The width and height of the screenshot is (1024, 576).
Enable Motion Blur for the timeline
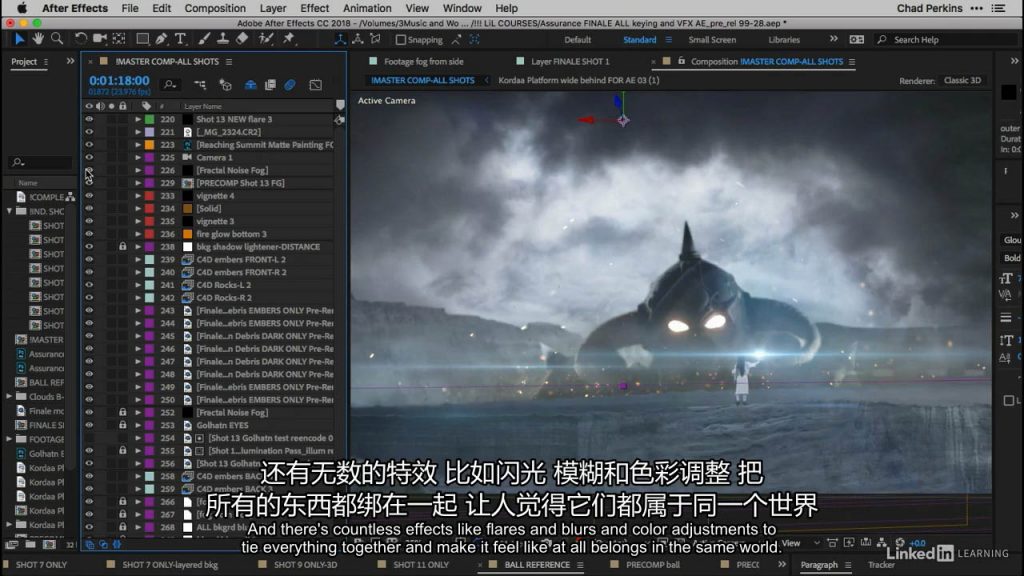pos(290,85)
